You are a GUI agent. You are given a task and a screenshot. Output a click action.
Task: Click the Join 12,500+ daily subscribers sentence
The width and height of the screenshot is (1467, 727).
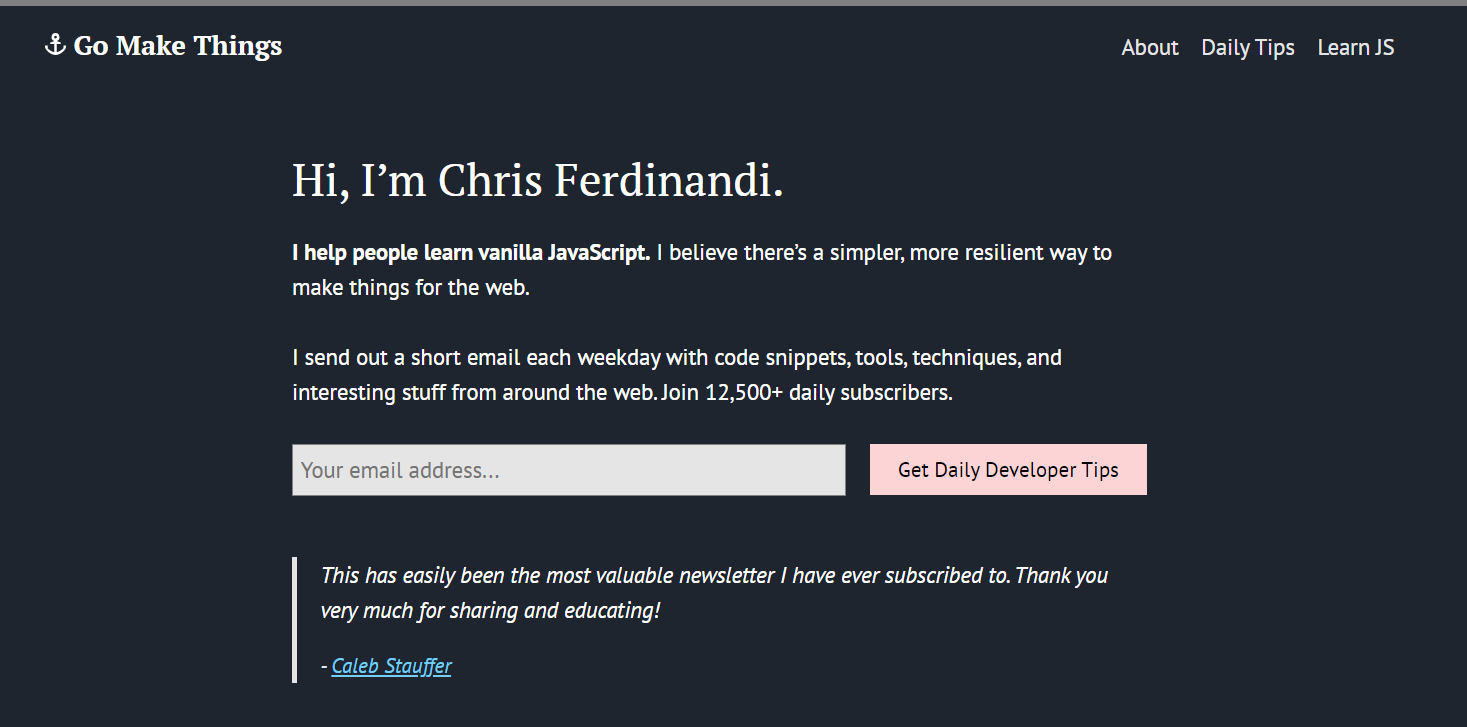pyautogui.click(x=807, y=393)
